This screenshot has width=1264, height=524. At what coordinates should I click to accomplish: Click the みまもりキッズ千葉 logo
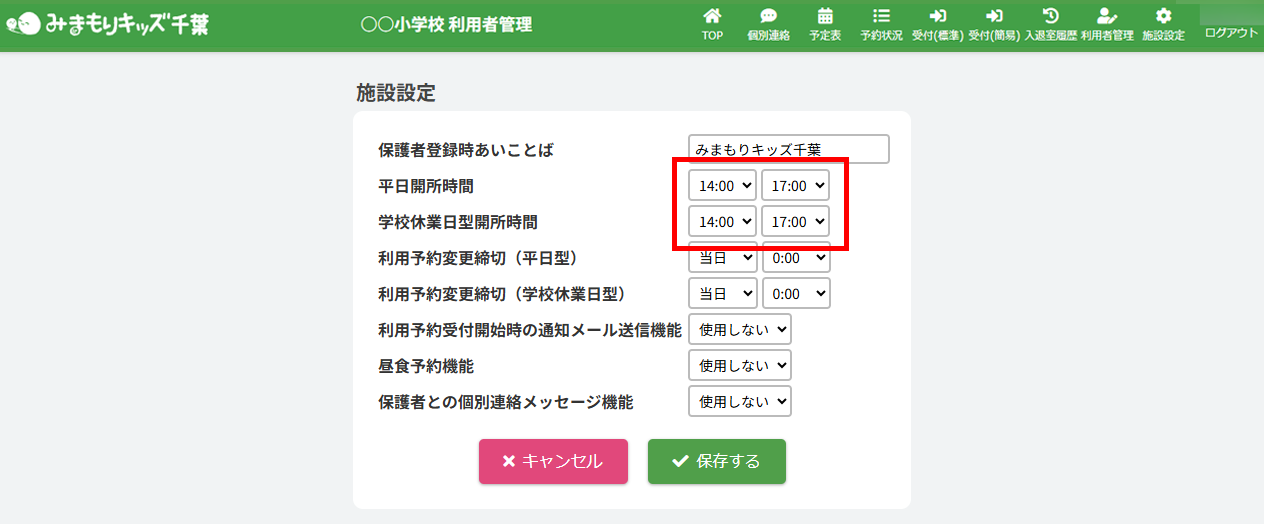[108, 24]
